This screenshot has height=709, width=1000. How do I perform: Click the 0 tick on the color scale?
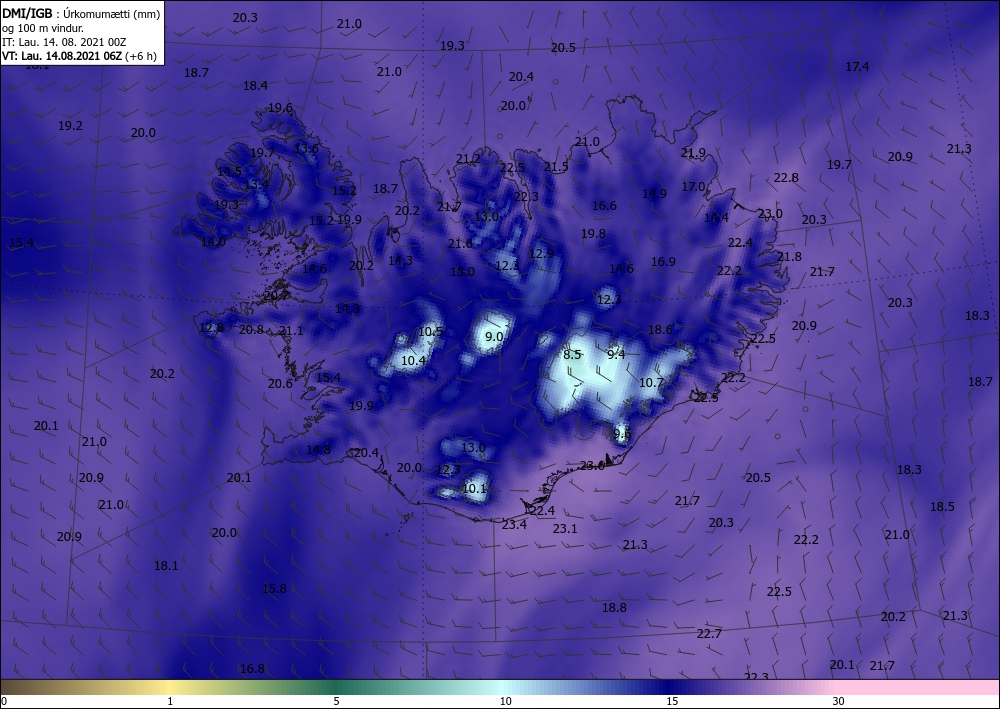[x=4, y=701]
